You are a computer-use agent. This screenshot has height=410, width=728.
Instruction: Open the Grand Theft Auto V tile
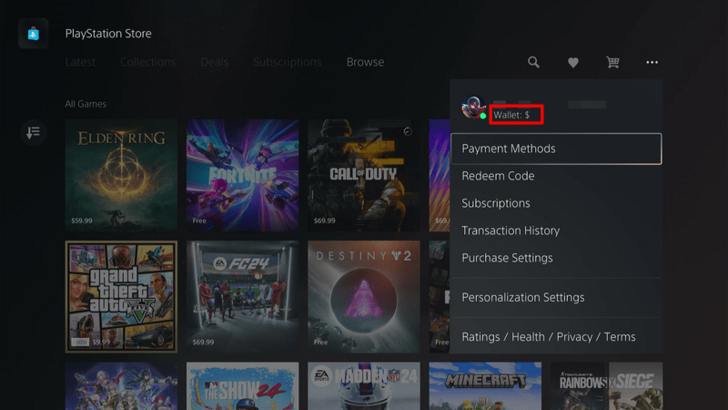click(x=121, y=297)
